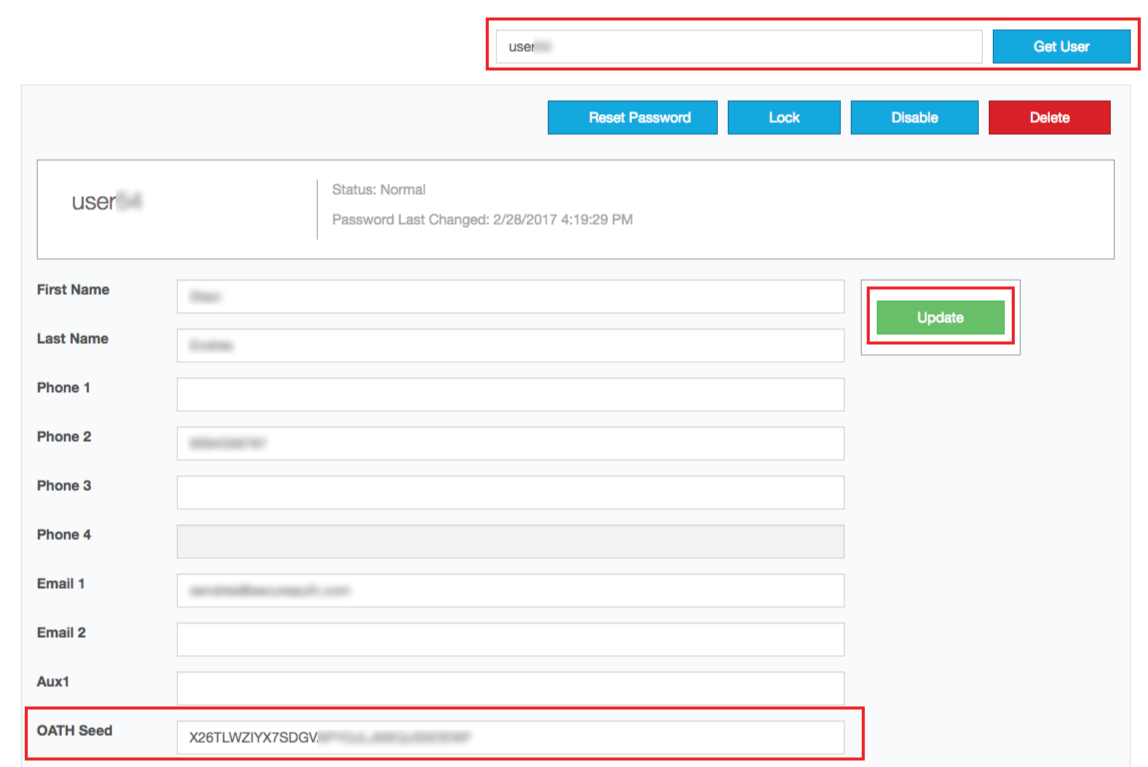
Task: Click the OATH Seed value field
Action: tap(510, 738)
